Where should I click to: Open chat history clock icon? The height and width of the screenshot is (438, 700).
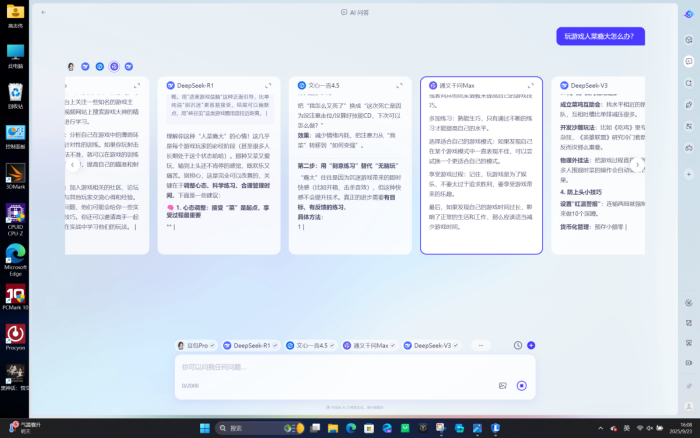tap(518, 345)
